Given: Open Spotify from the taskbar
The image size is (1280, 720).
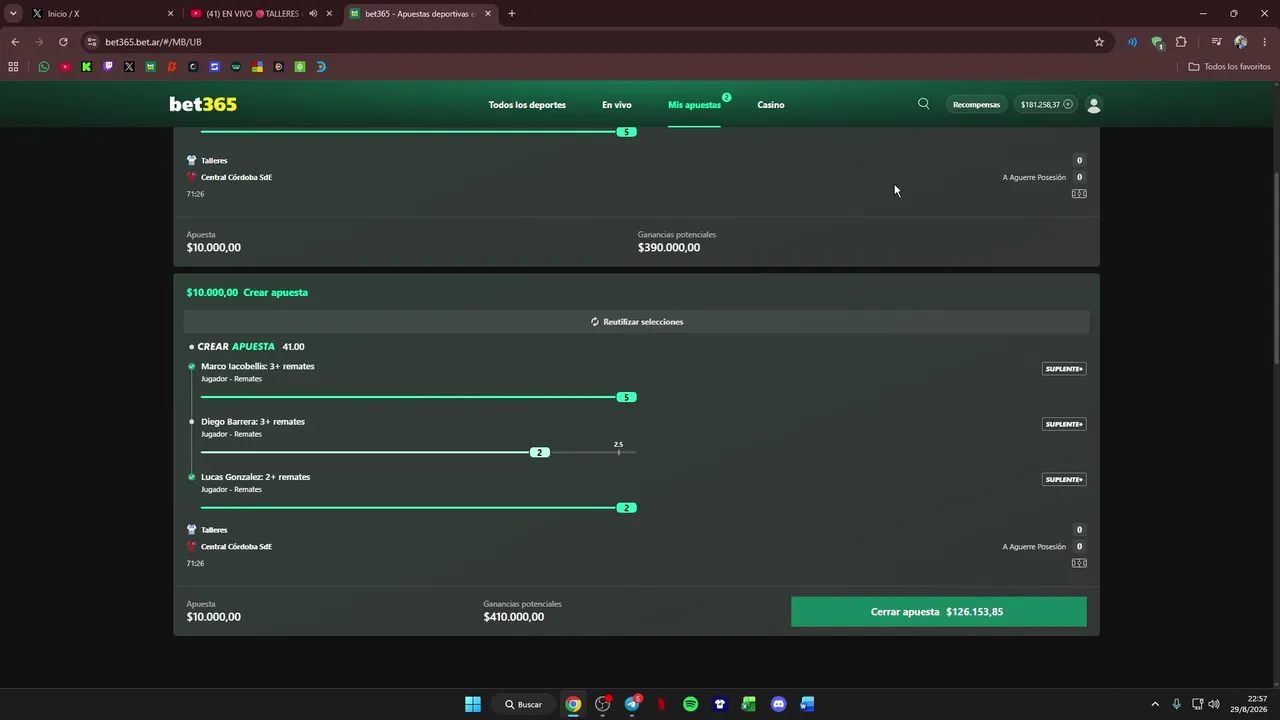Looking at the screenshot, I should pos(690,704).
